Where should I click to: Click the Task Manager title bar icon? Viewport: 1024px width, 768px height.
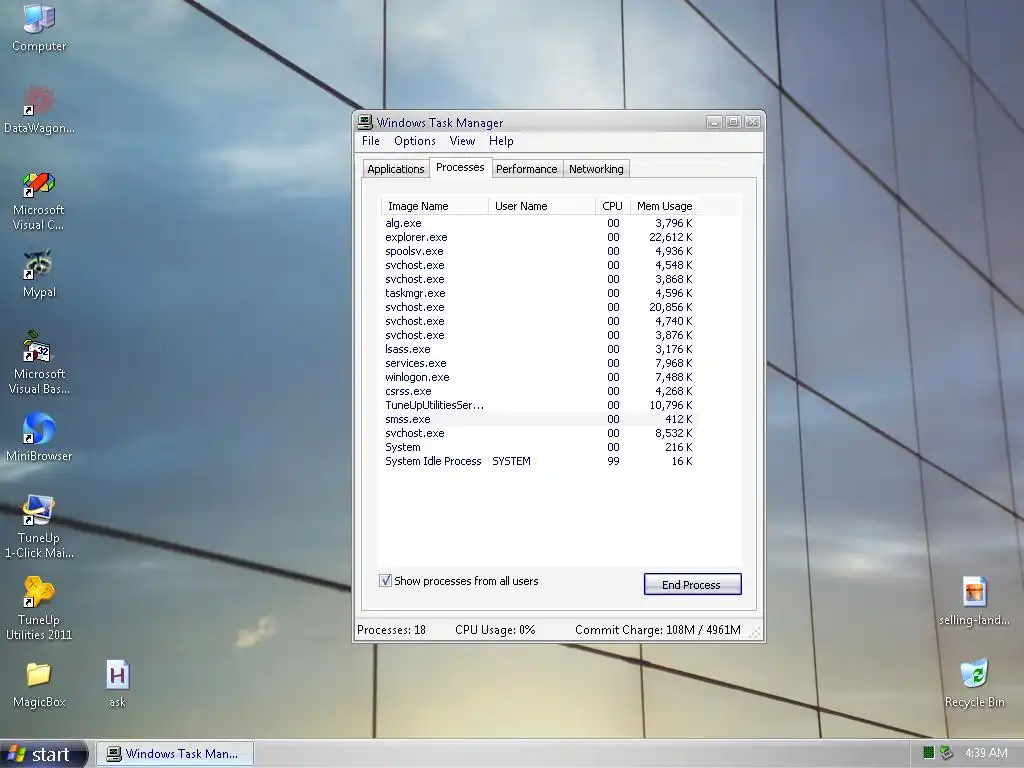[x=365, y=122]
